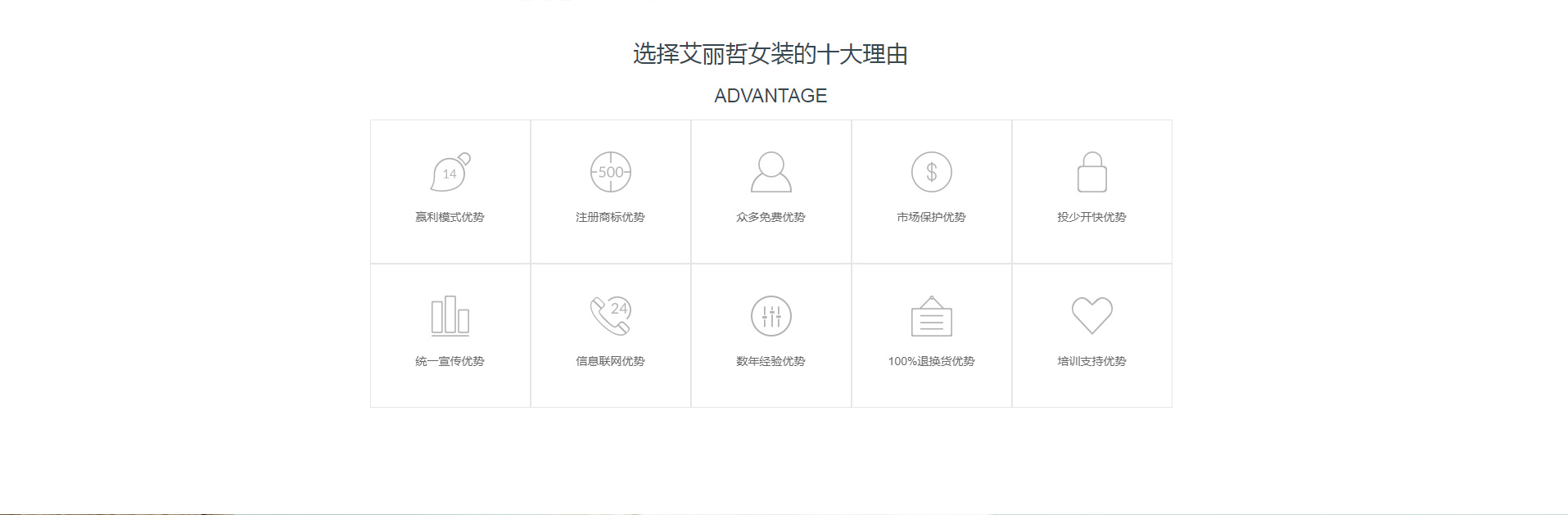Select the 培训支持优势 label
This screenshot has height=515, width=1568.
tap(1091, 361)
